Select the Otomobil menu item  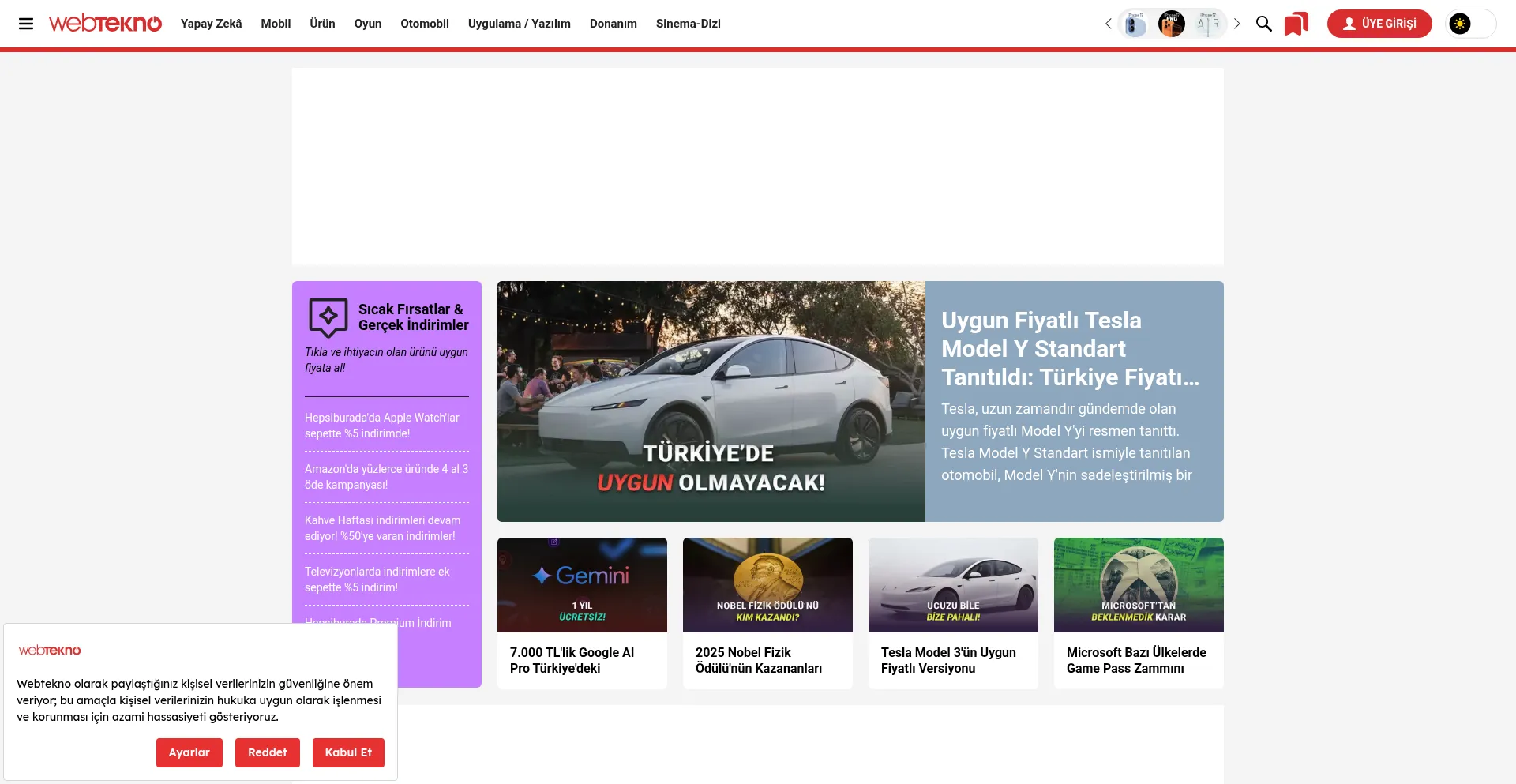(424, 24)
